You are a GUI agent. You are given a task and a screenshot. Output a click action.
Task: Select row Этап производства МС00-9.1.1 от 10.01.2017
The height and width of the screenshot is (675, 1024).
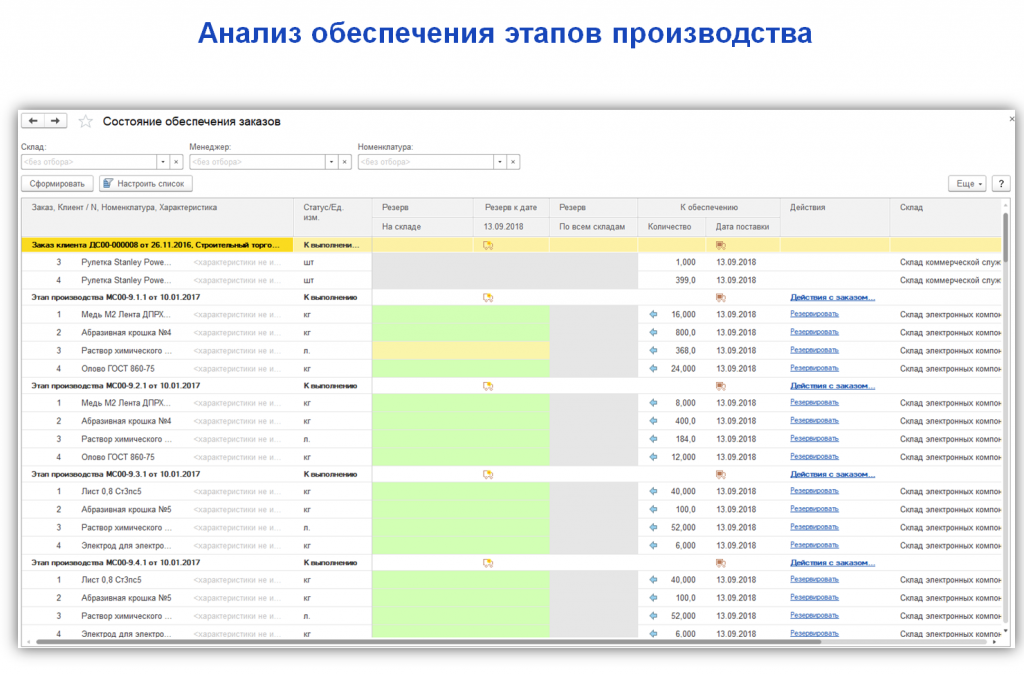(x=116, y=298)
